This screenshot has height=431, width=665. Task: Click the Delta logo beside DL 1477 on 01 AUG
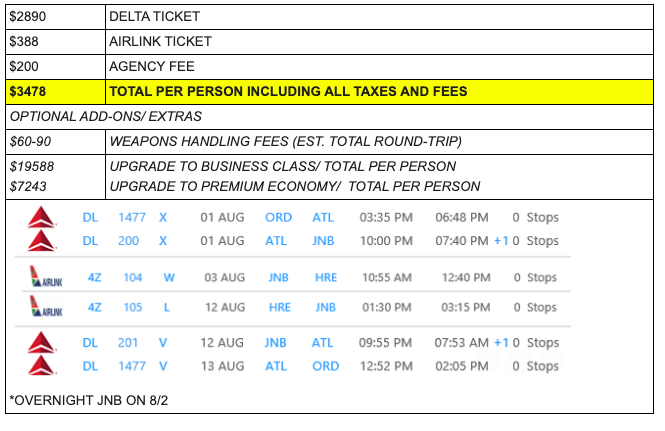pos(42,217)
